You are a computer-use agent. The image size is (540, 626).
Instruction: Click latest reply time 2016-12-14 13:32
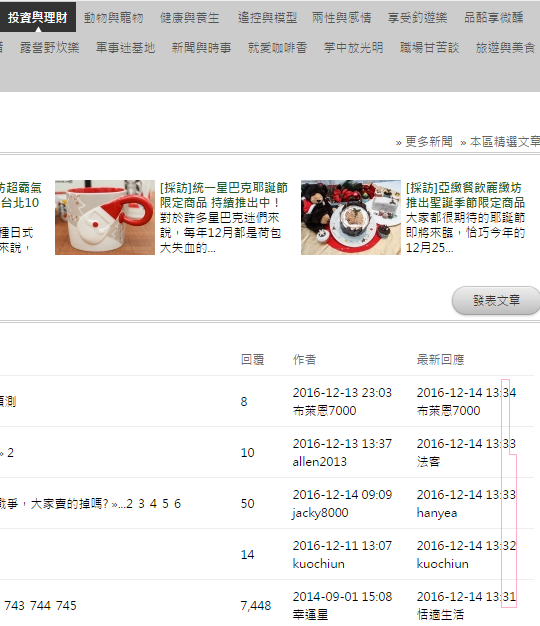(x=466, y=545)
